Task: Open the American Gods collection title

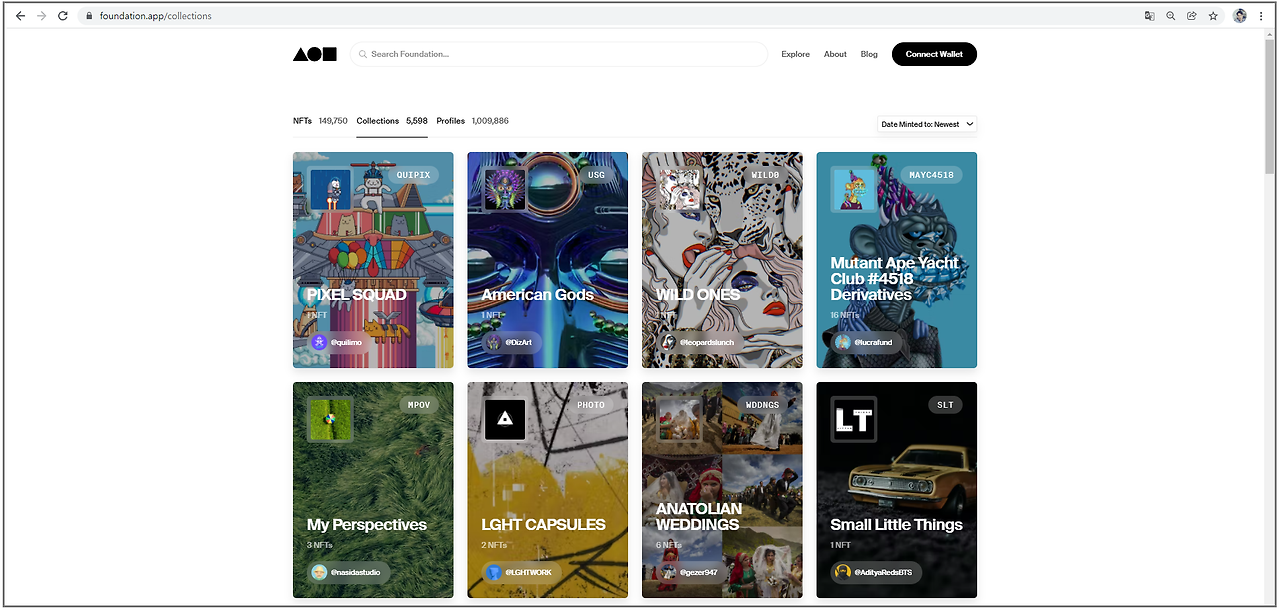Action: point(537,295)
